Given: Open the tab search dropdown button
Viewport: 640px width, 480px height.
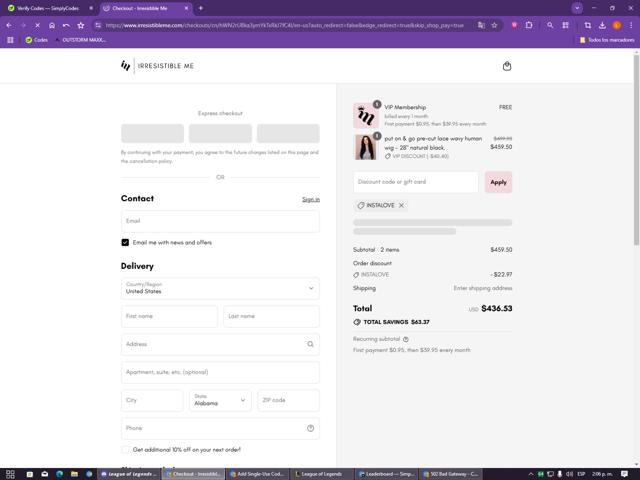Looking at the screenshot, I should coord(577,8).
